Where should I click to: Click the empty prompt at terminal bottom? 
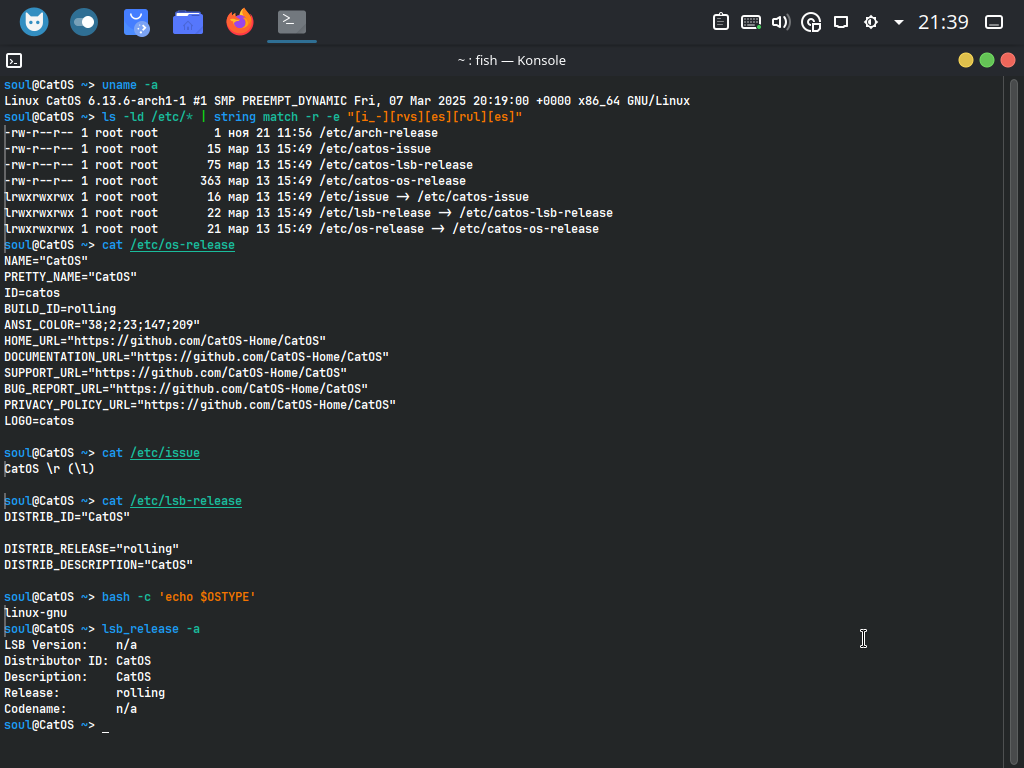click(57, 725)
